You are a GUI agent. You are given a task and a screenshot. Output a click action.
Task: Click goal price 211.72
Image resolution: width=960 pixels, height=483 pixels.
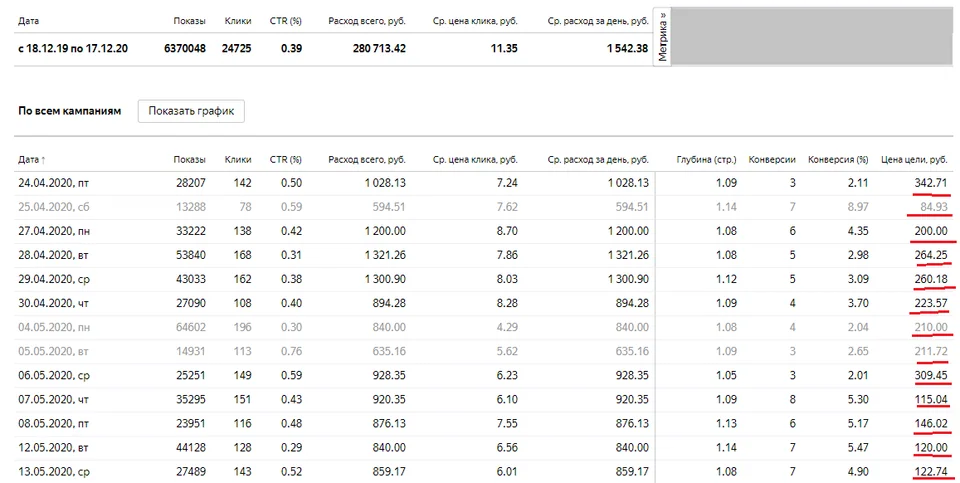(x=931, y=351)
